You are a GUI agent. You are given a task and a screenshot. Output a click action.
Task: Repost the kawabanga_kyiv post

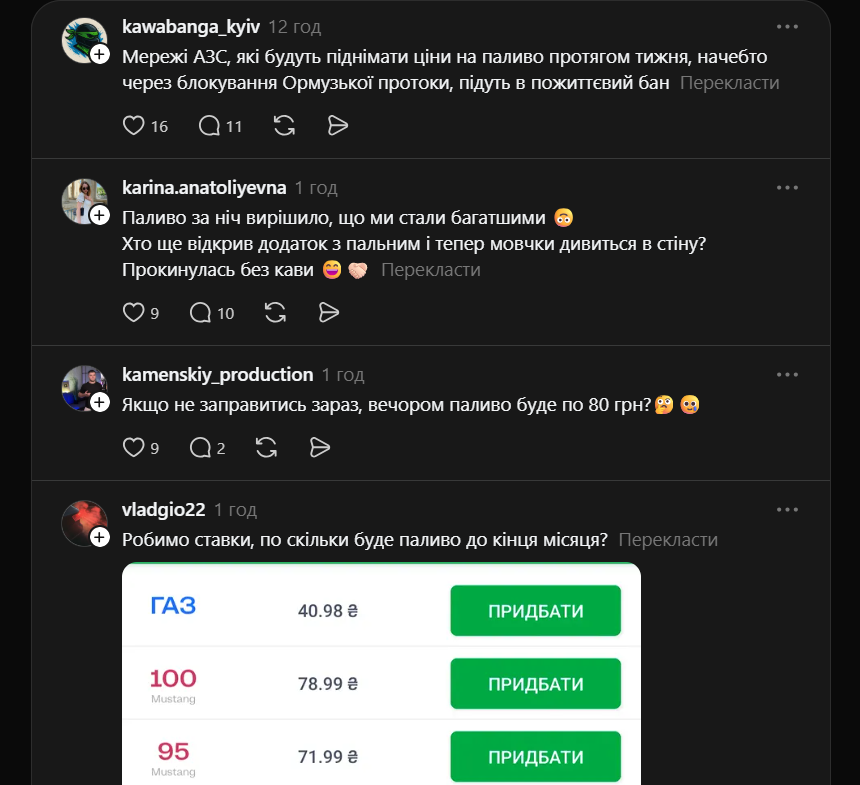(x=284, y=126)
